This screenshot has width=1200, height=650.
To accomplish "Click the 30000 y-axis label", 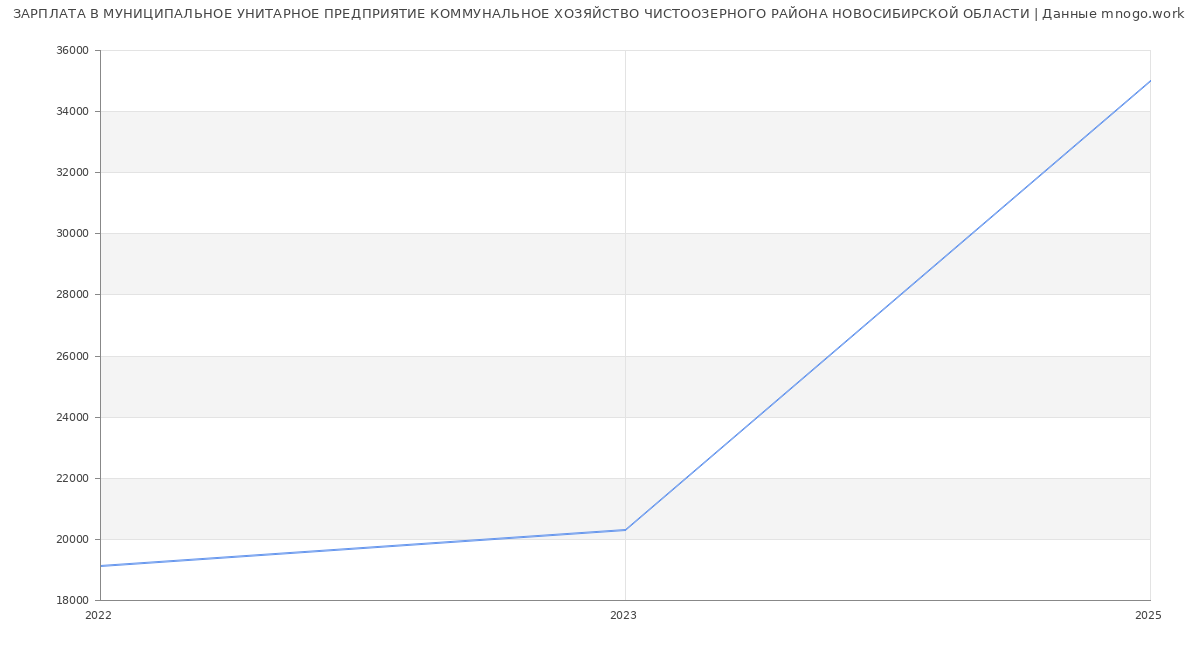I will click(x=72, y=234).
